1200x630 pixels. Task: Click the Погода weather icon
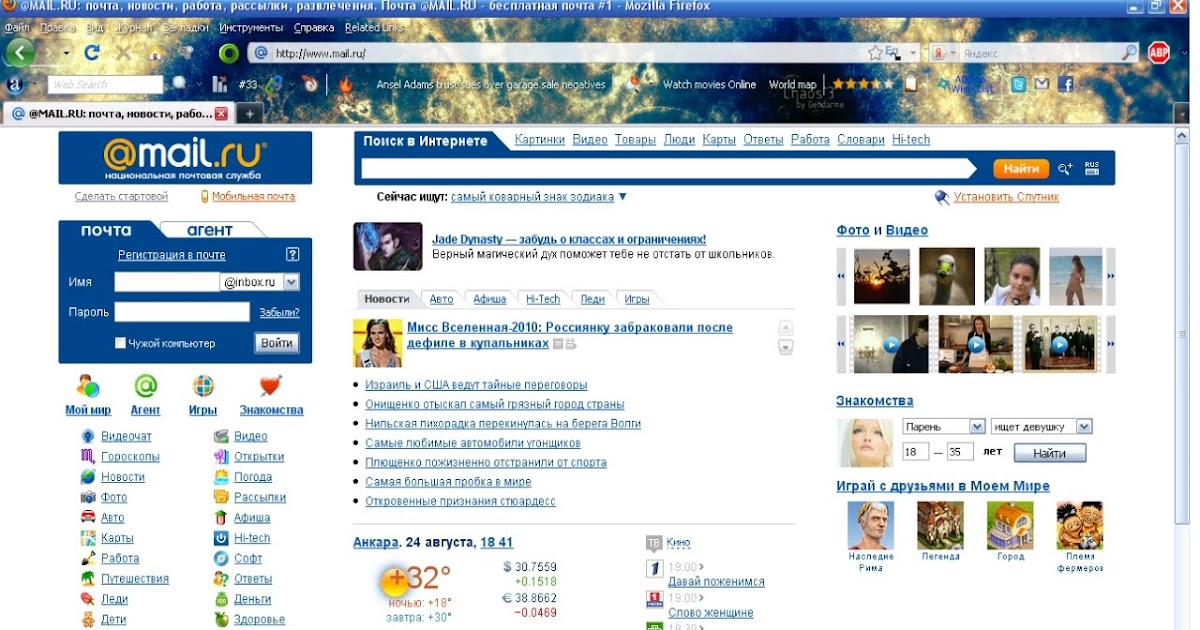pyautogui.click(x=221, y=476)
